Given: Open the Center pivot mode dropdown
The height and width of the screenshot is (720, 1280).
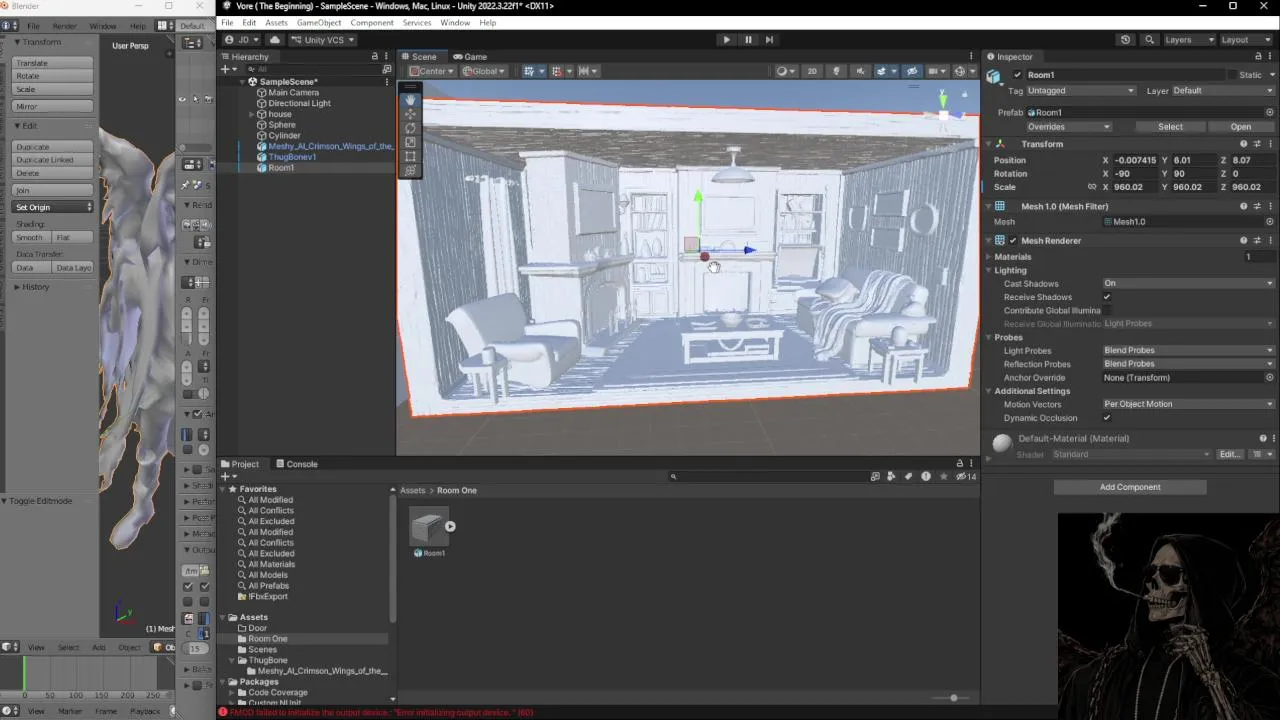Looking at the screenshot, I should pyautogui.click(x=431, y=71).
